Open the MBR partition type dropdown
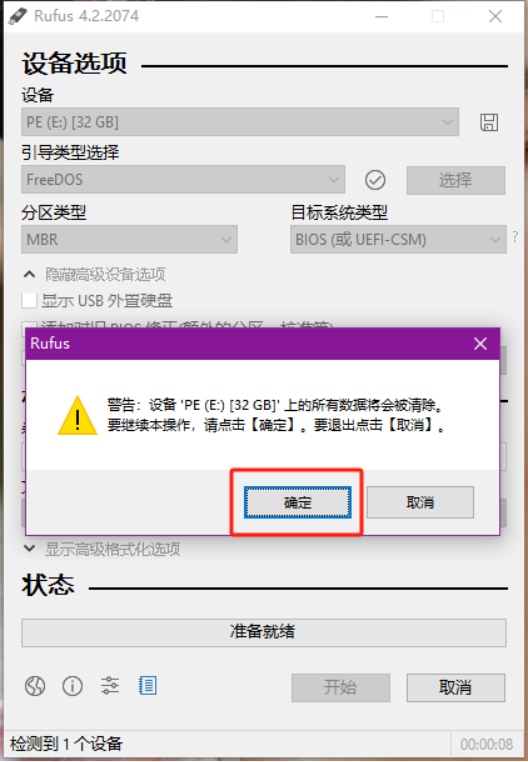Image resolution: width=528 pixels, height=762 pixels. point(129,239)
